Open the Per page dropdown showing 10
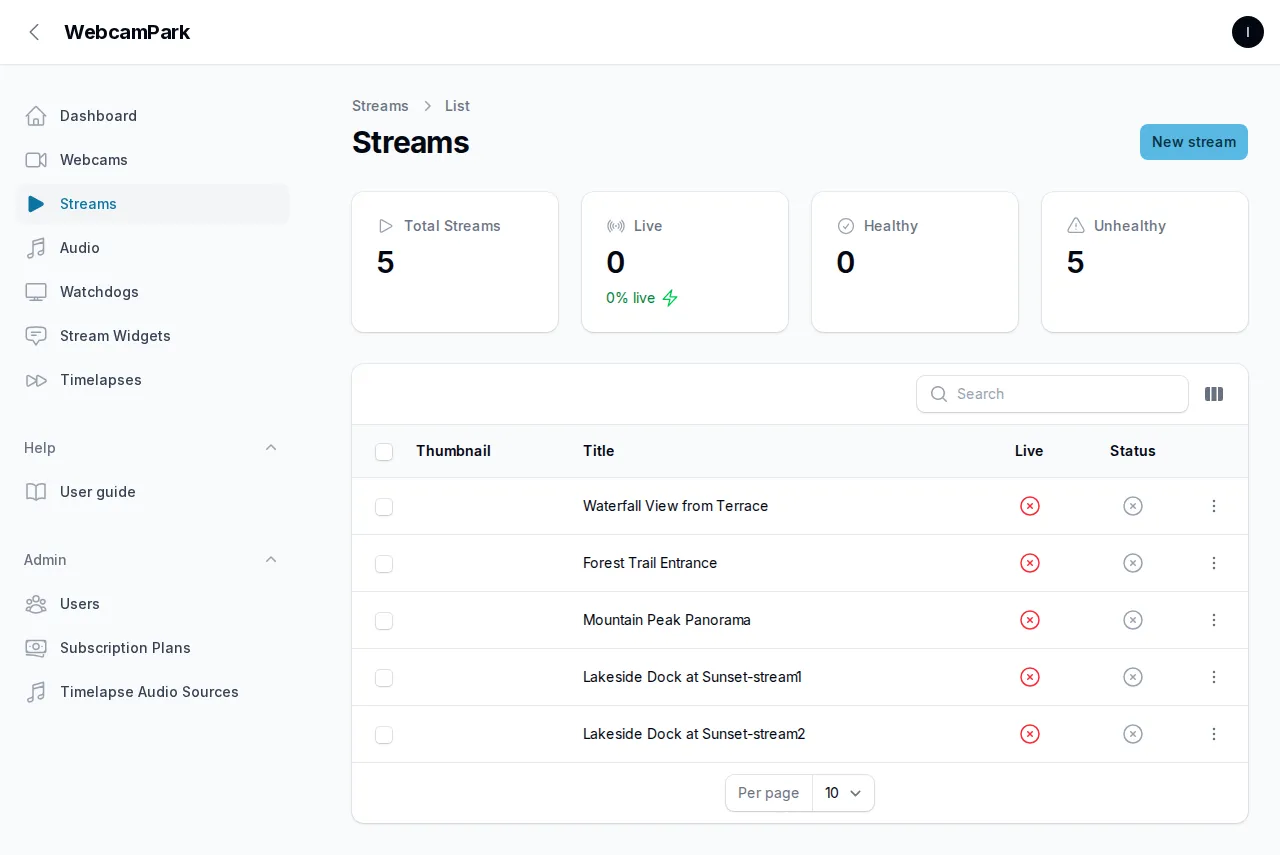 point(843,793)
